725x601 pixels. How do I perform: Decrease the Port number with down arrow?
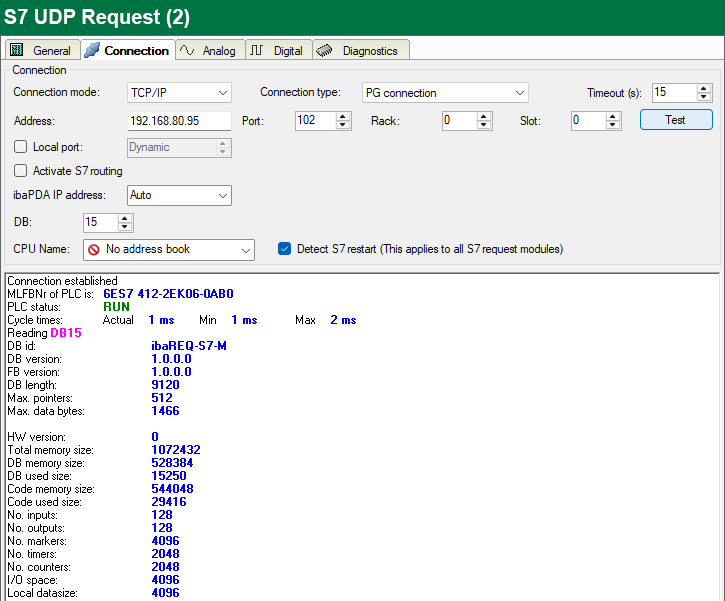pyautogui.click(x=343, y=125)
